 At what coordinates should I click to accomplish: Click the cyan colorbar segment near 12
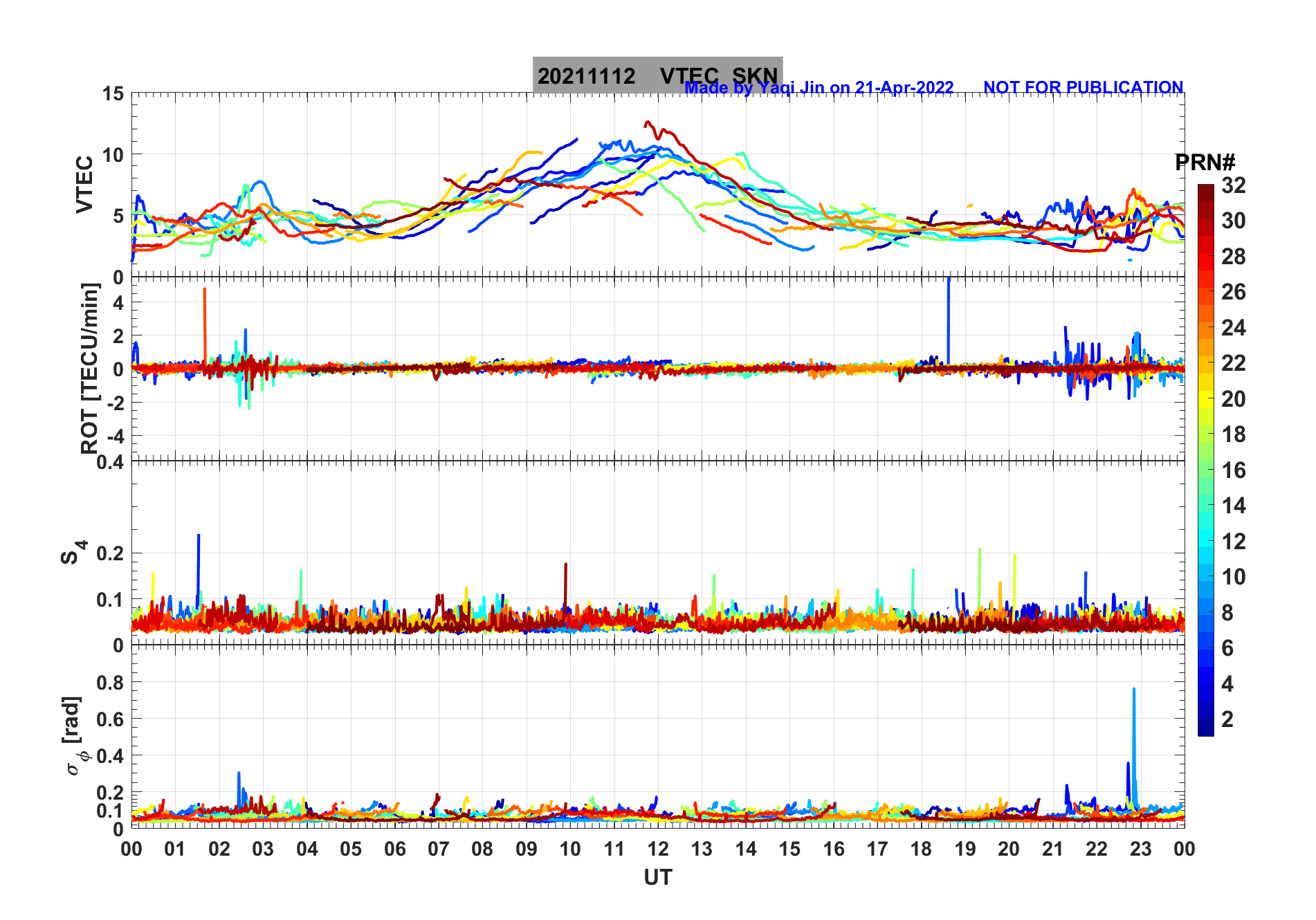(1206, 541)
